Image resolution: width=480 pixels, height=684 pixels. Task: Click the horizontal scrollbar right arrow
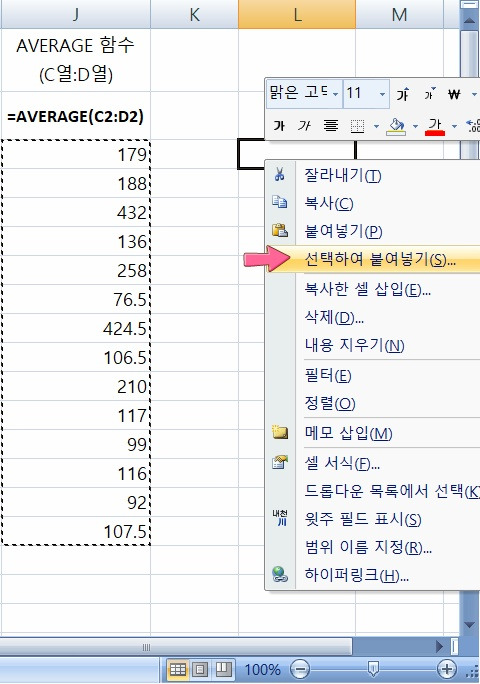point(439,646)
